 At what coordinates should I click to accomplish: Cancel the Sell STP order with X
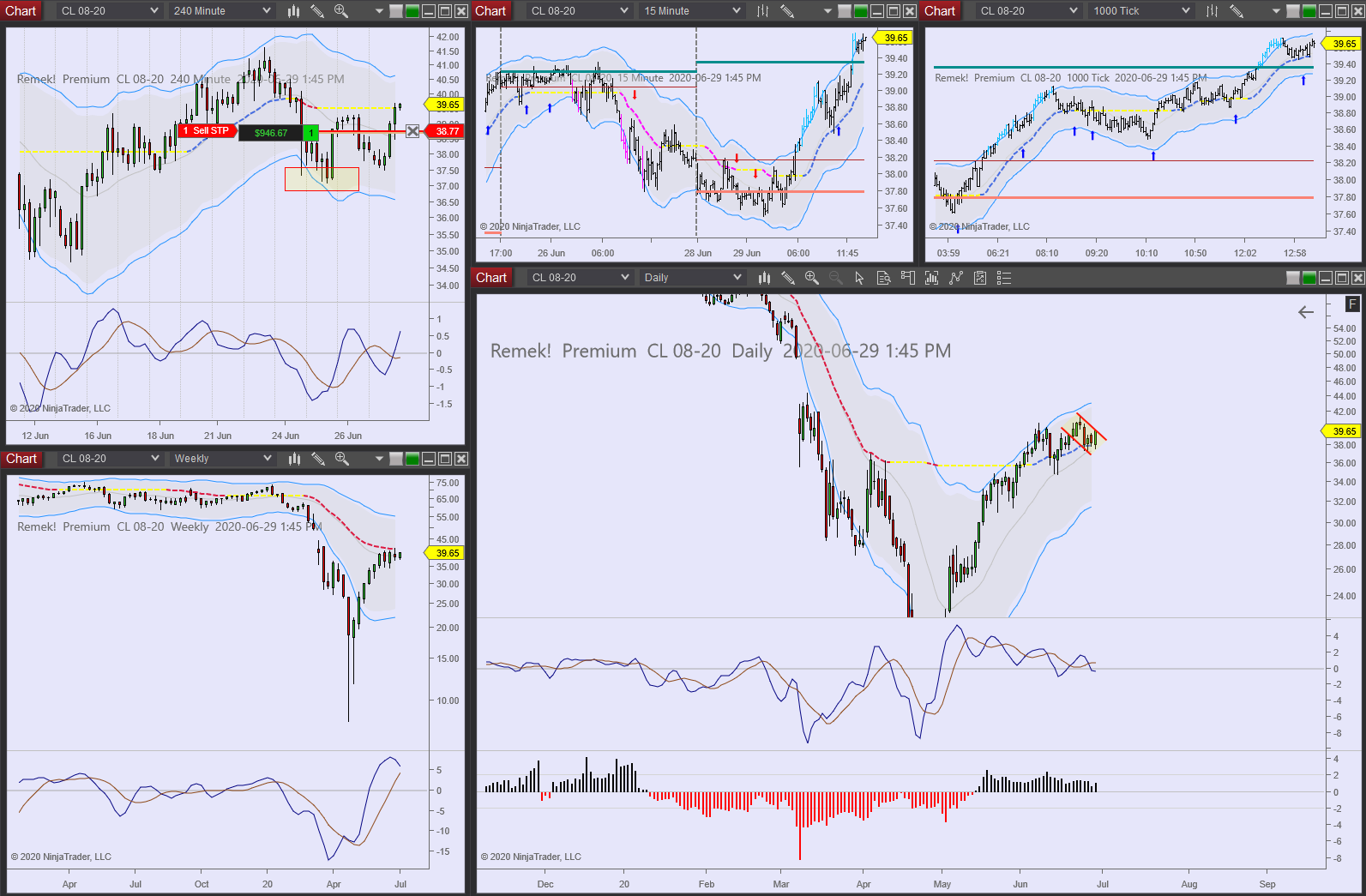pos(412,131)
